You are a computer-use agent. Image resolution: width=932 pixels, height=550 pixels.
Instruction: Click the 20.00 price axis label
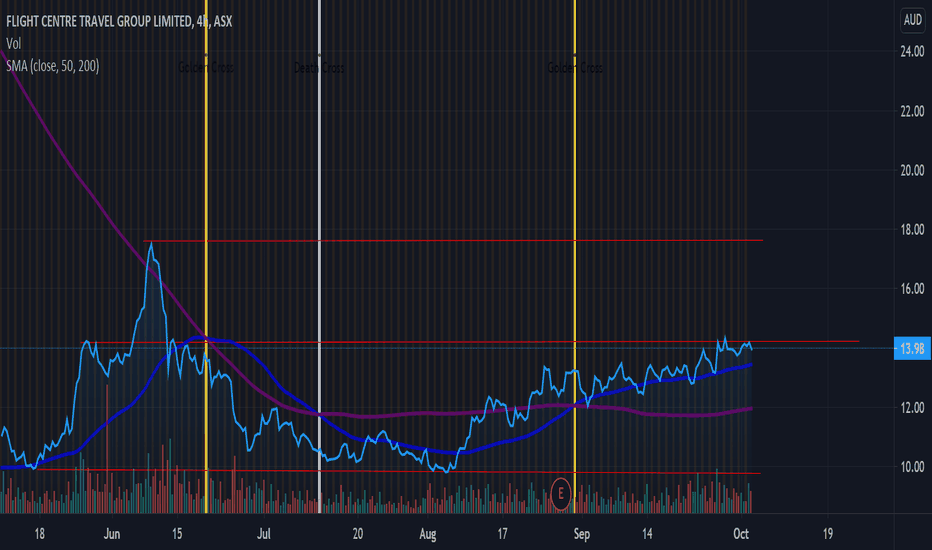pos(912,171)
